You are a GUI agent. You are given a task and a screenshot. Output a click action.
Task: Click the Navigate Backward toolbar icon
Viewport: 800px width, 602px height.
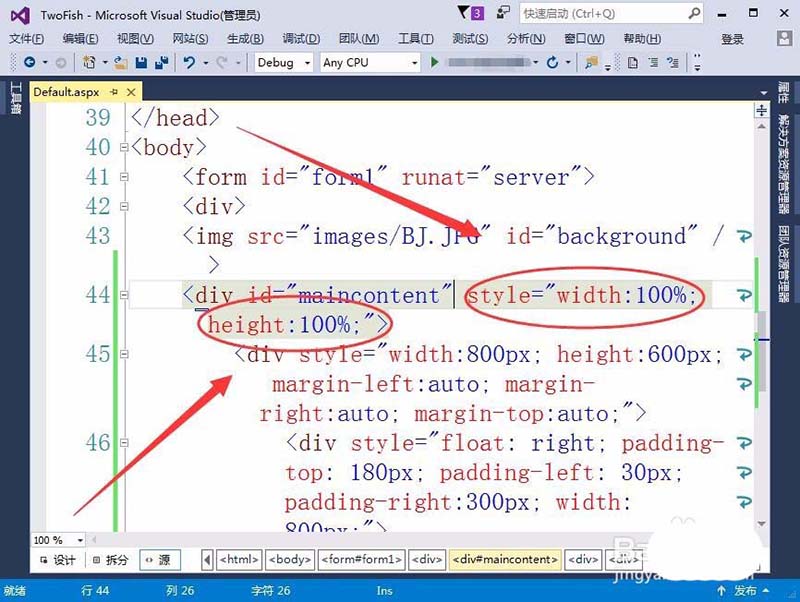click(x=29, y=62)
